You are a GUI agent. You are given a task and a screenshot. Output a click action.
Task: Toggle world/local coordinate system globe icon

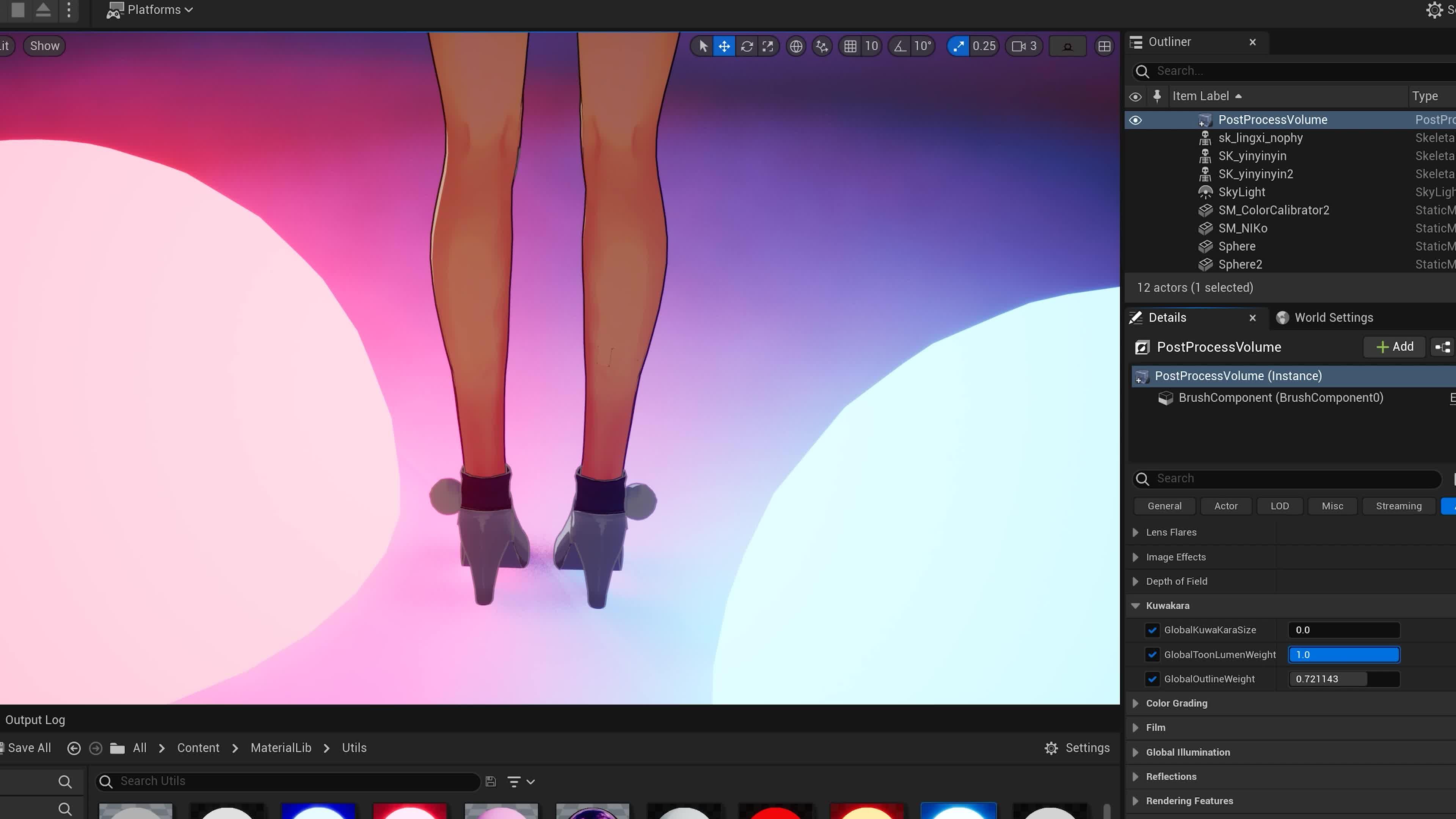coord(796,46)
